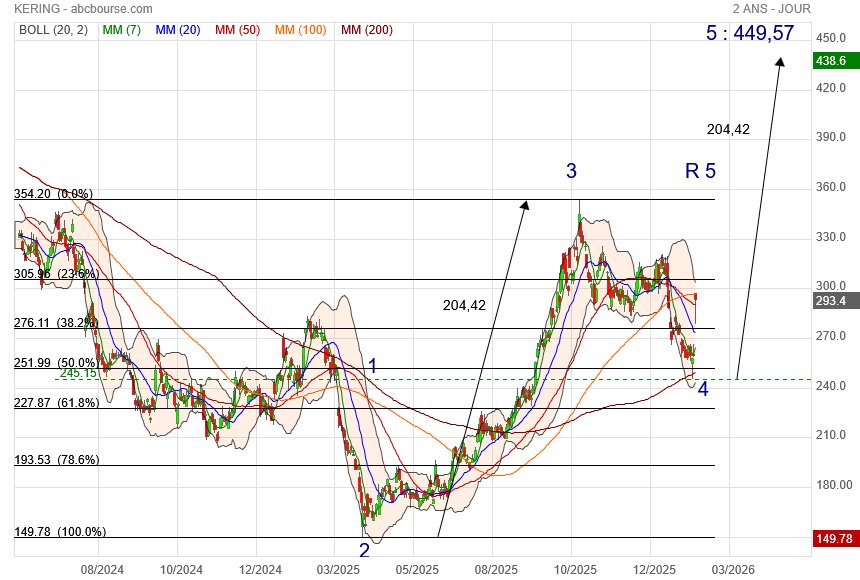Click the 450.0 price axis label
This screenshot has width=860, height=580.
click(x=831, y=38)
